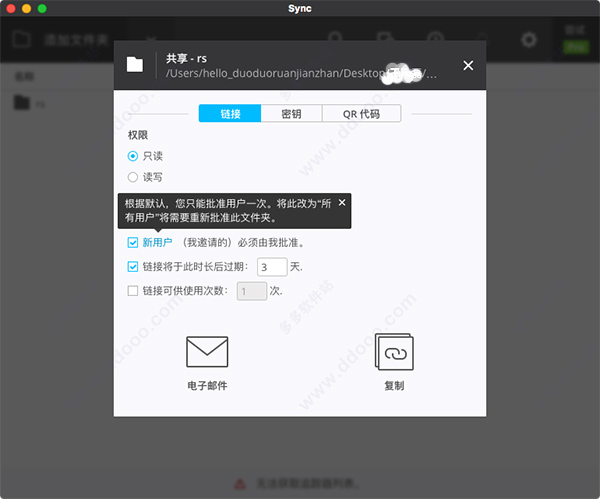Switch to the QR 代码 tab
The width and height of the screenshot is (600, 499).
click(x=361, y=114)
